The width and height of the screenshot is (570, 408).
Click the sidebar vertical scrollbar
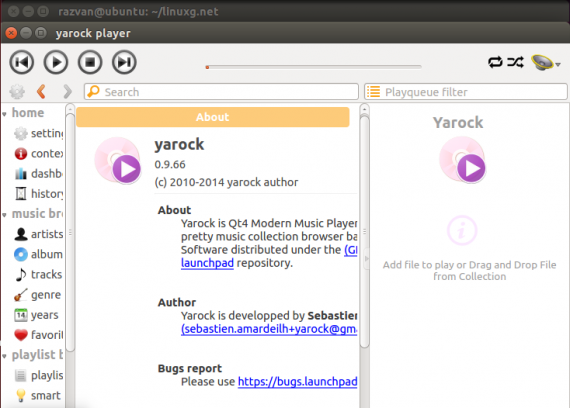(x=70, y=233)
